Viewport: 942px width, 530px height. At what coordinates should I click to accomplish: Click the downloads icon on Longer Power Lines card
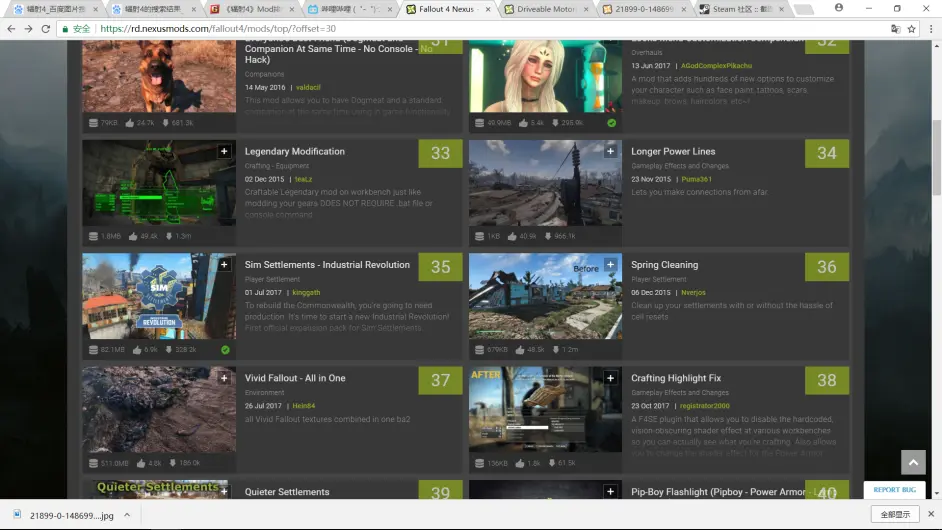point(548,236)
